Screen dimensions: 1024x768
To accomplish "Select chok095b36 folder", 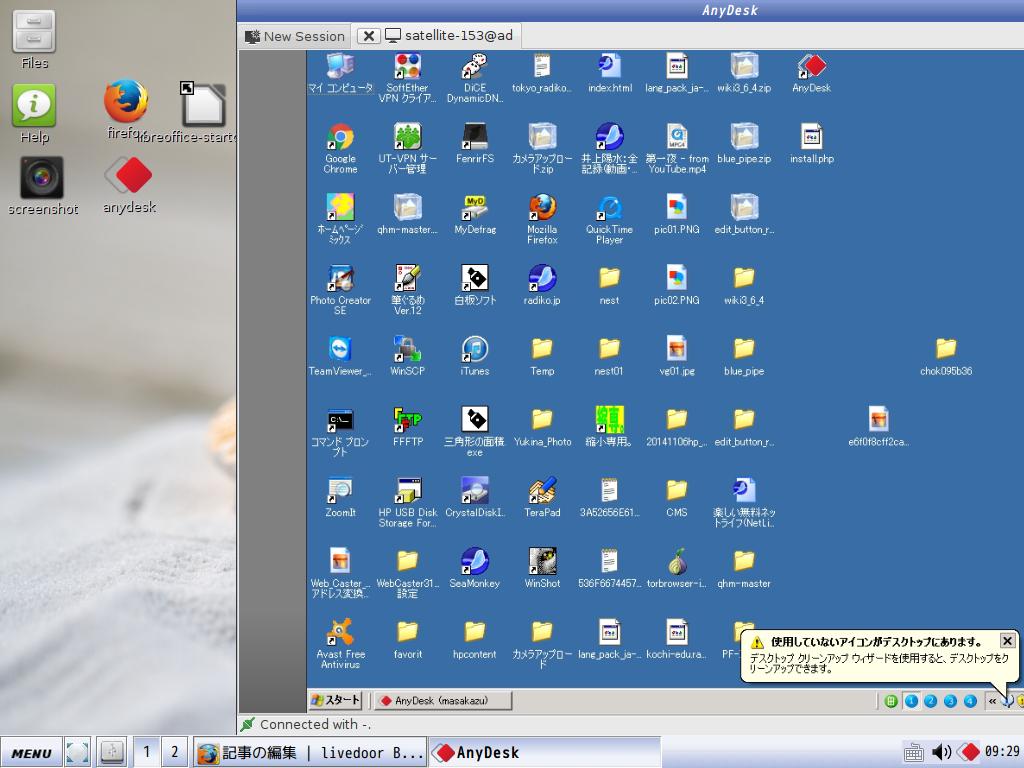I will (946, 356).
